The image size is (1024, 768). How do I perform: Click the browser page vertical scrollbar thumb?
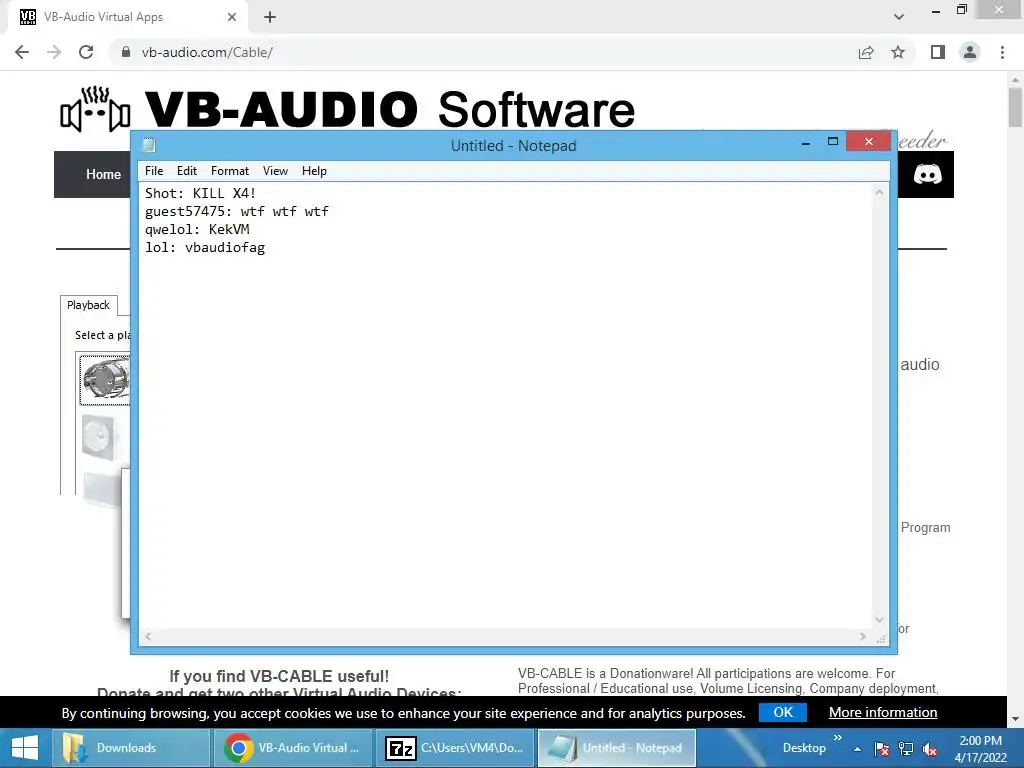pos(1016,108)
